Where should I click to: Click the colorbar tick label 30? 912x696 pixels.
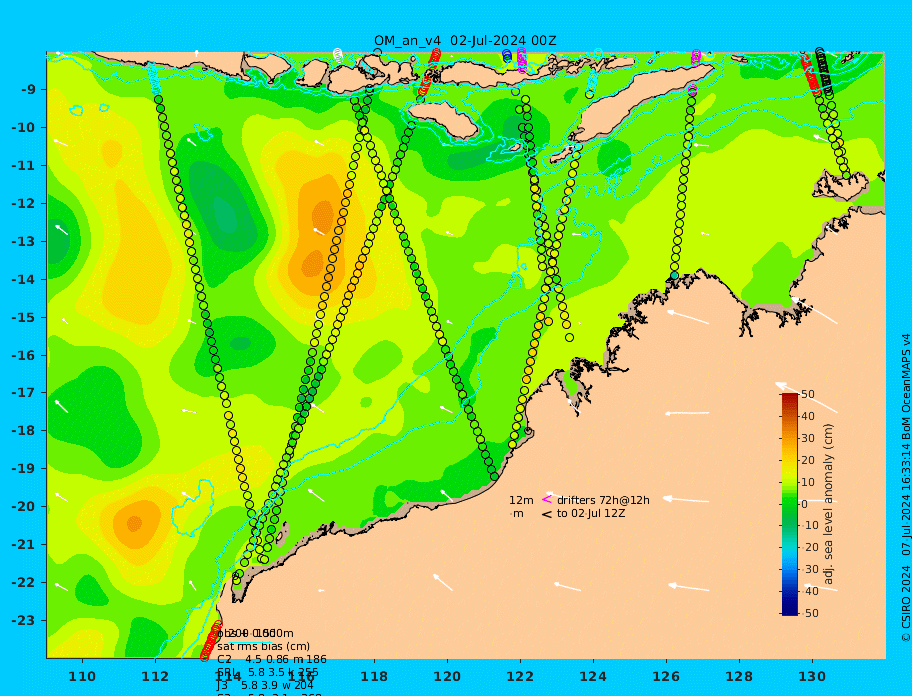click(808, 438)
